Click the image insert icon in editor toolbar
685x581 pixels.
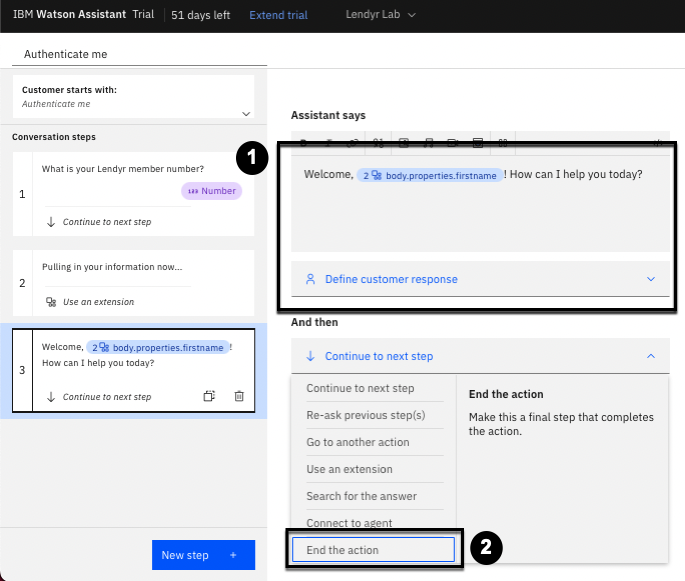click(x=404, y=142)
